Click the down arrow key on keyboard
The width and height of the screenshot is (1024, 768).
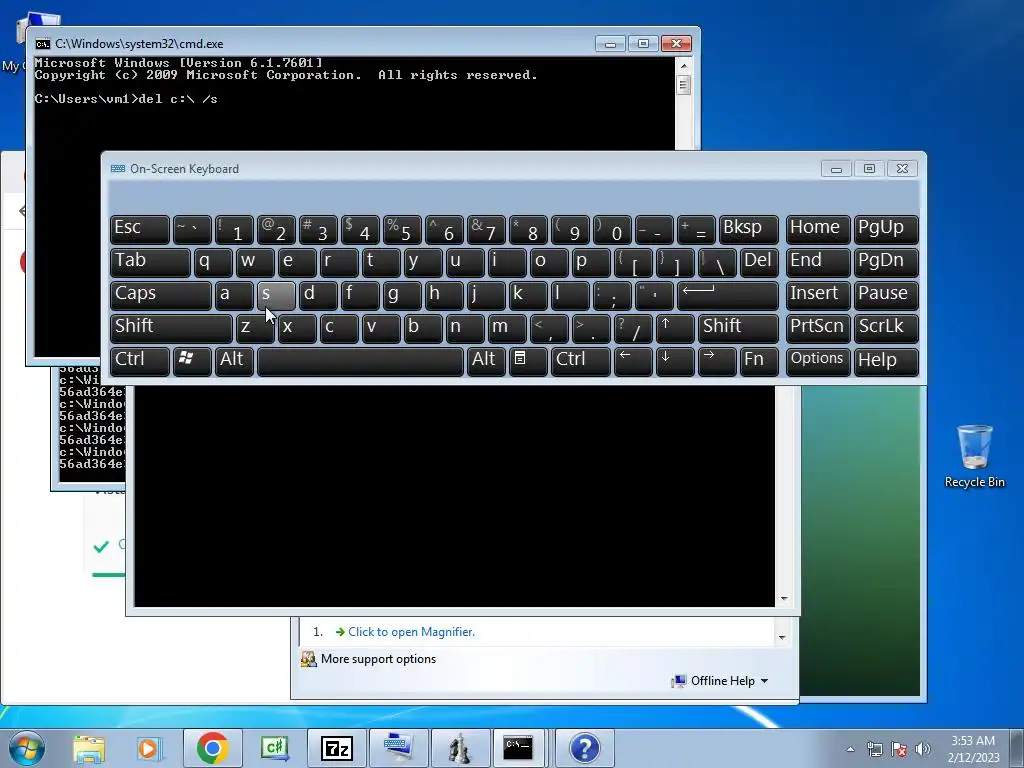pyautogui.click(x=674, y=361)
